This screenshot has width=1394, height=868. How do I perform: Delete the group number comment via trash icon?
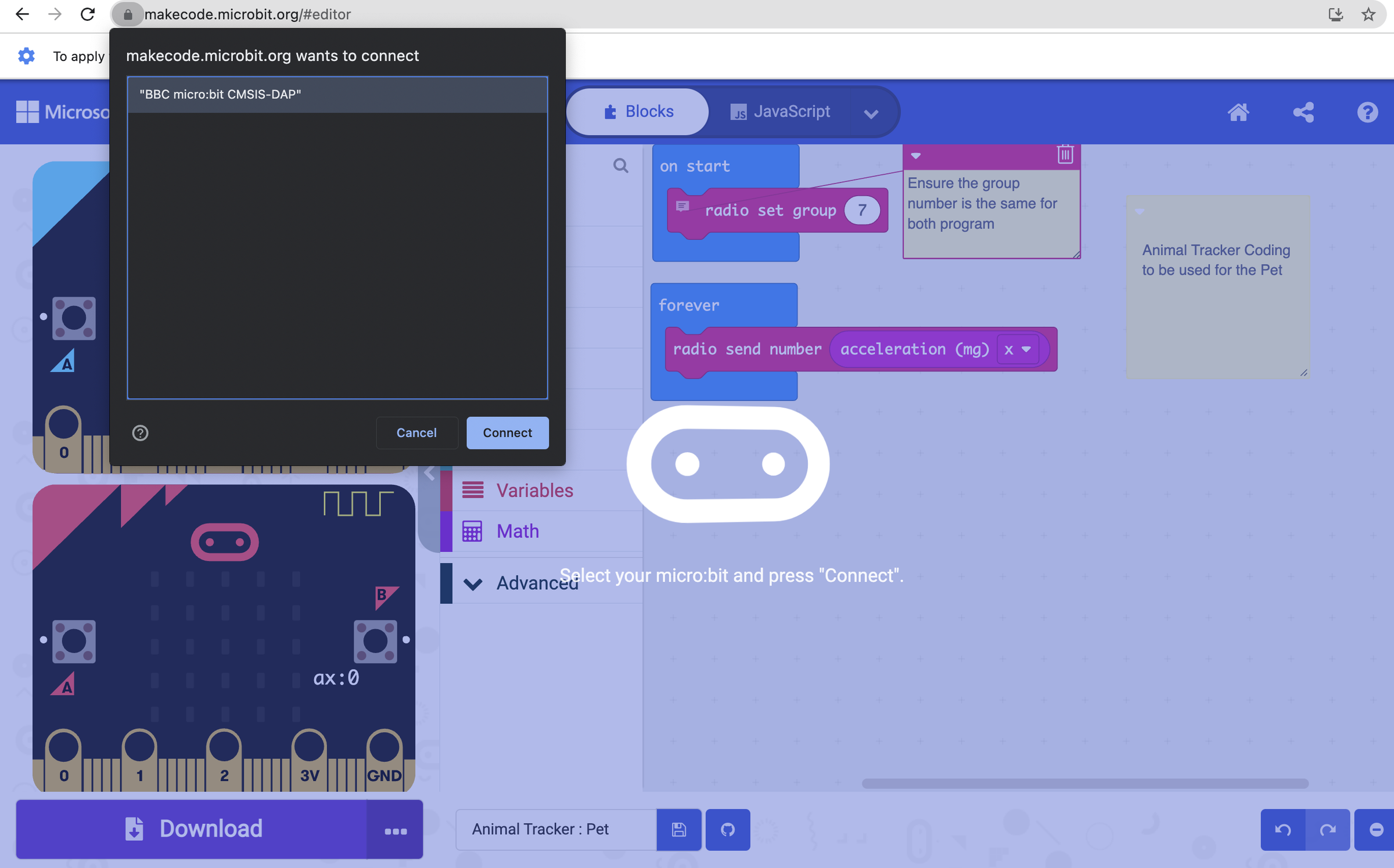point(1064,154)
